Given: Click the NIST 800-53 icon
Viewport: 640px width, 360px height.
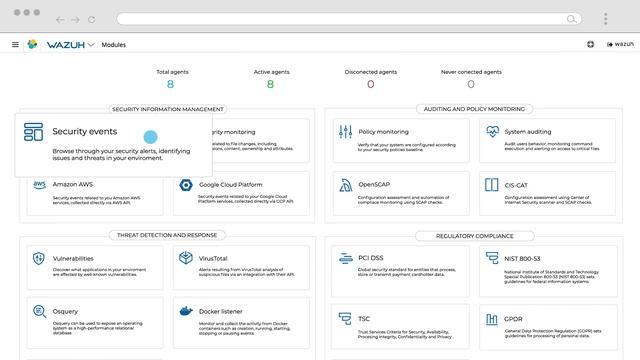Looking at the screenshot, I should [x=492, y=258].
